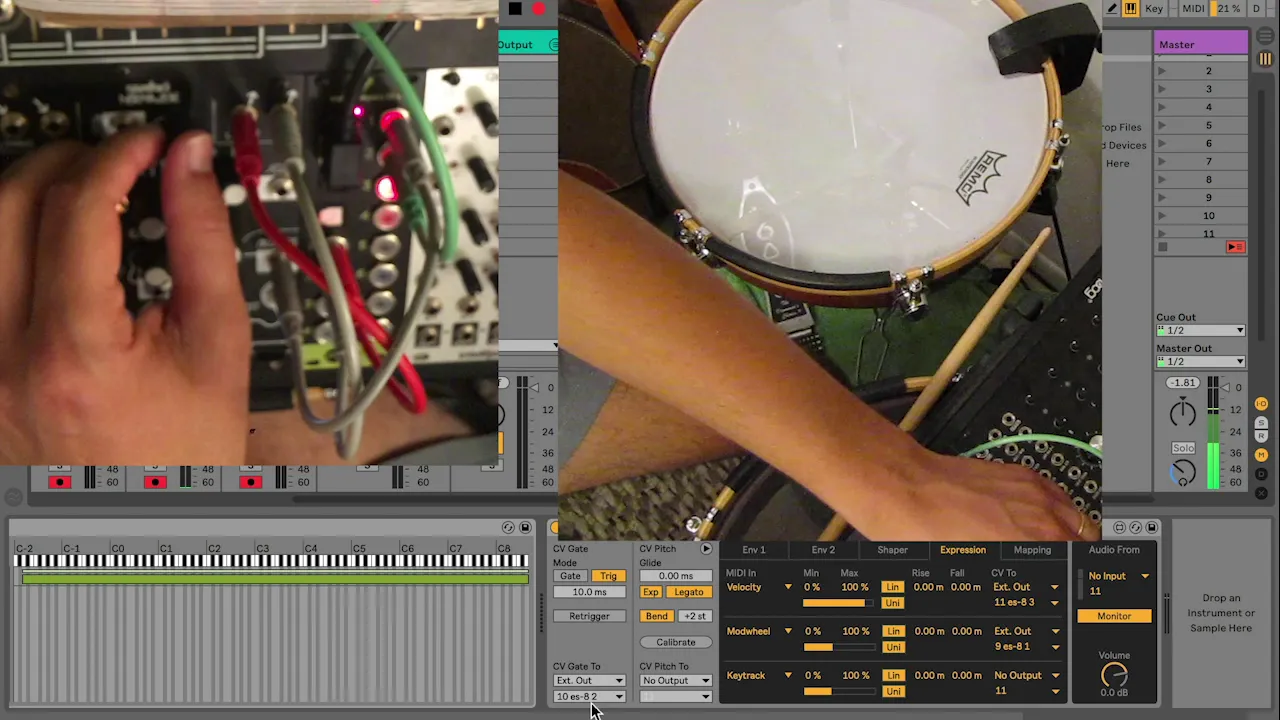Click the +2 st bend range field

(695, 616)
